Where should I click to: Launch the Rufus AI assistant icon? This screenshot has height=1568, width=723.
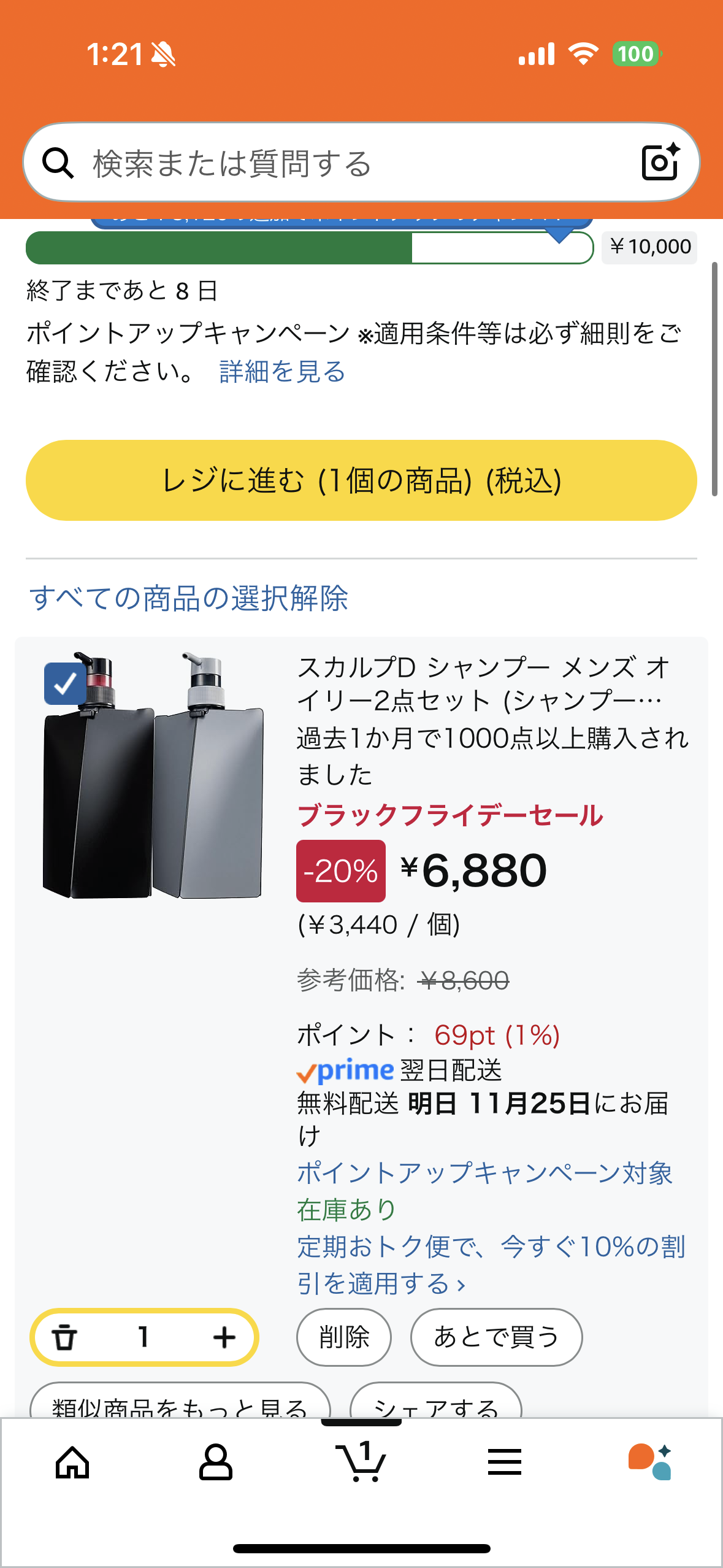coord(649,1463)
